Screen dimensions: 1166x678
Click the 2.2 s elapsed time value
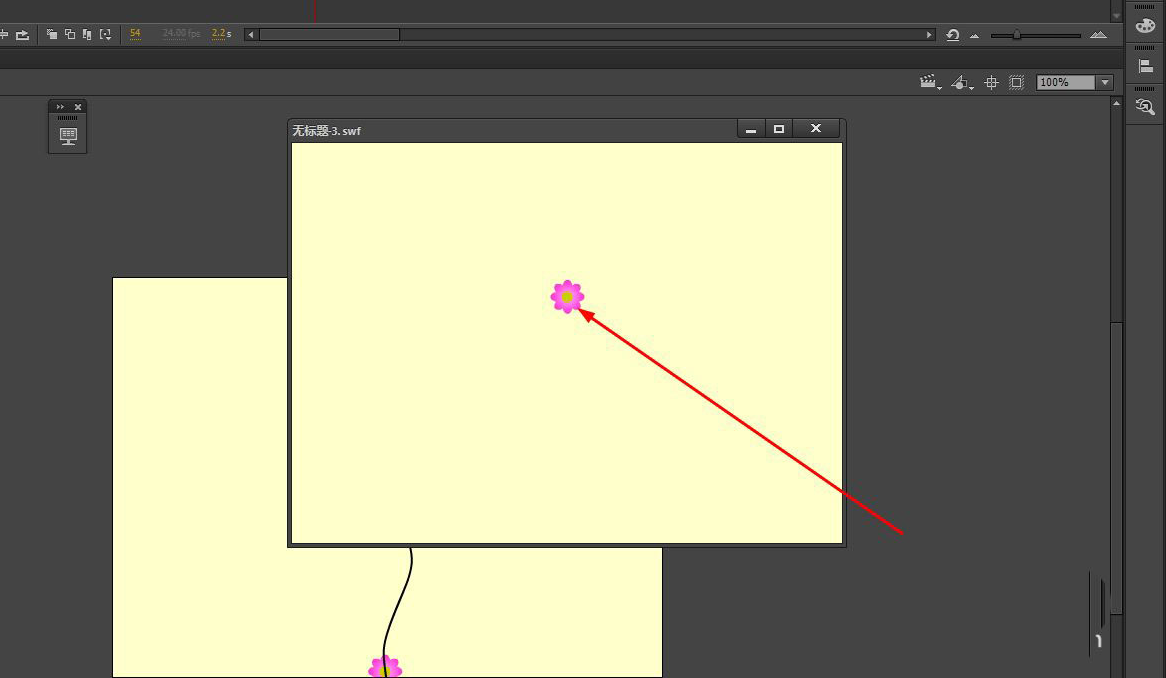(221, 33)
